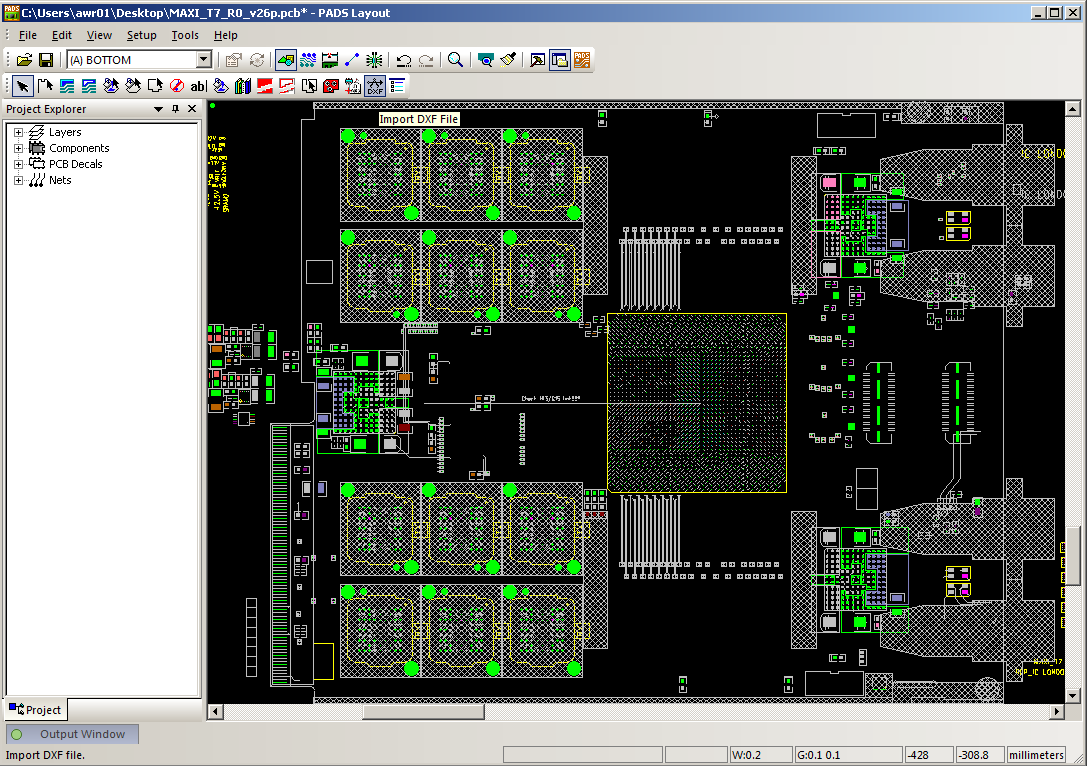Pin the Project Explorer panel
This screenshot has height=766, width=1087.
[x=176, y=109]
